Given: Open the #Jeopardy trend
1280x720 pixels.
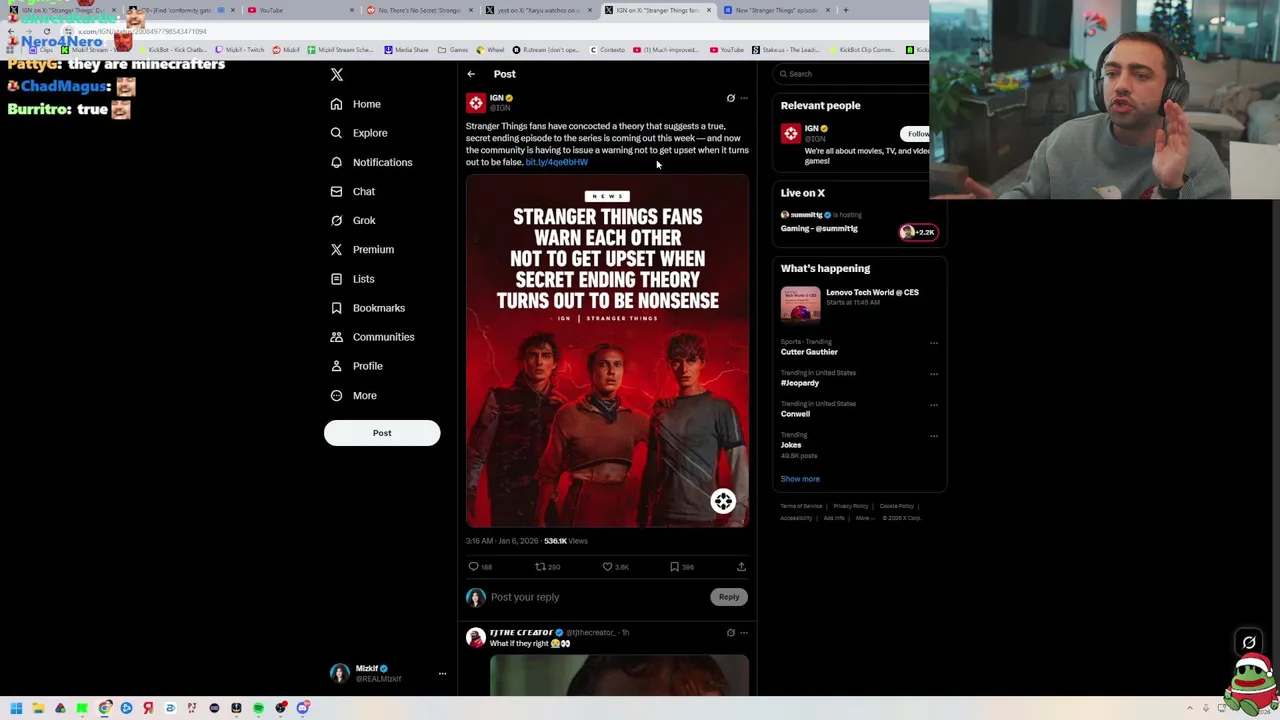Looking at the screenshot, I should (x=800, y=383).
